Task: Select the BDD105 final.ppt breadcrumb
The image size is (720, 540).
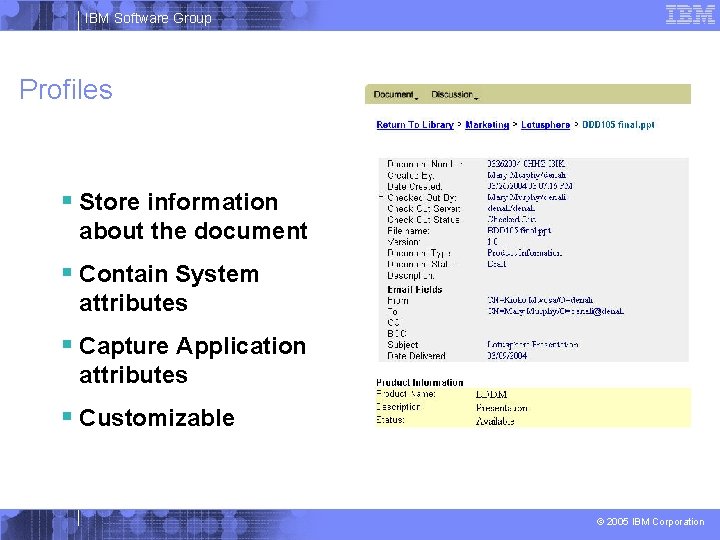Action: [618, 125]
